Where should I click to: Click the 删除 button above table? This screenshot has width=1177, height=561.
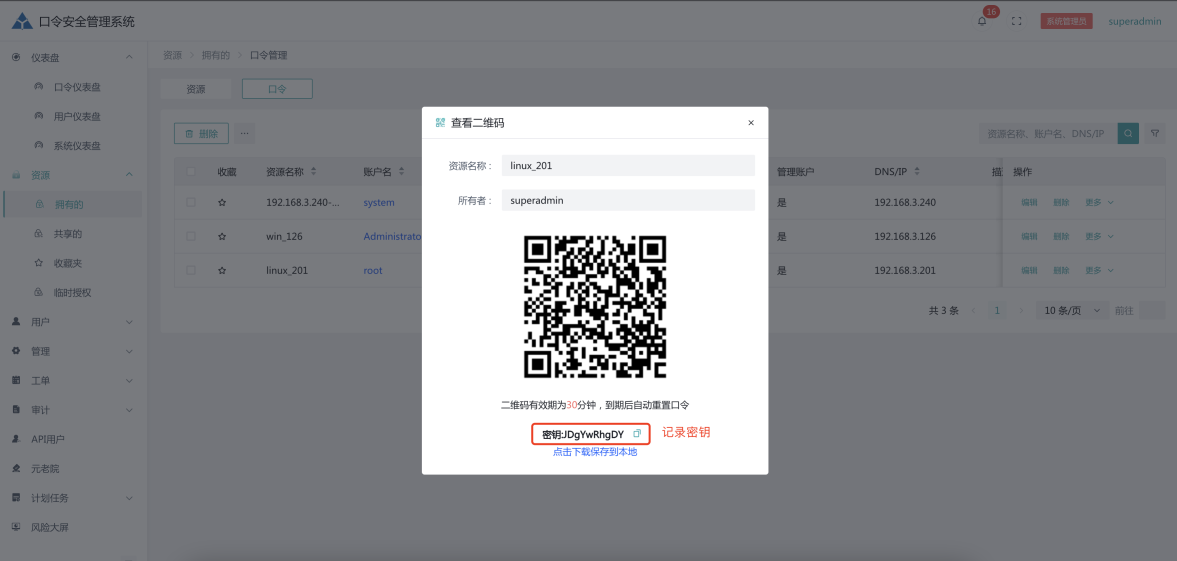[x=201, y=133]
